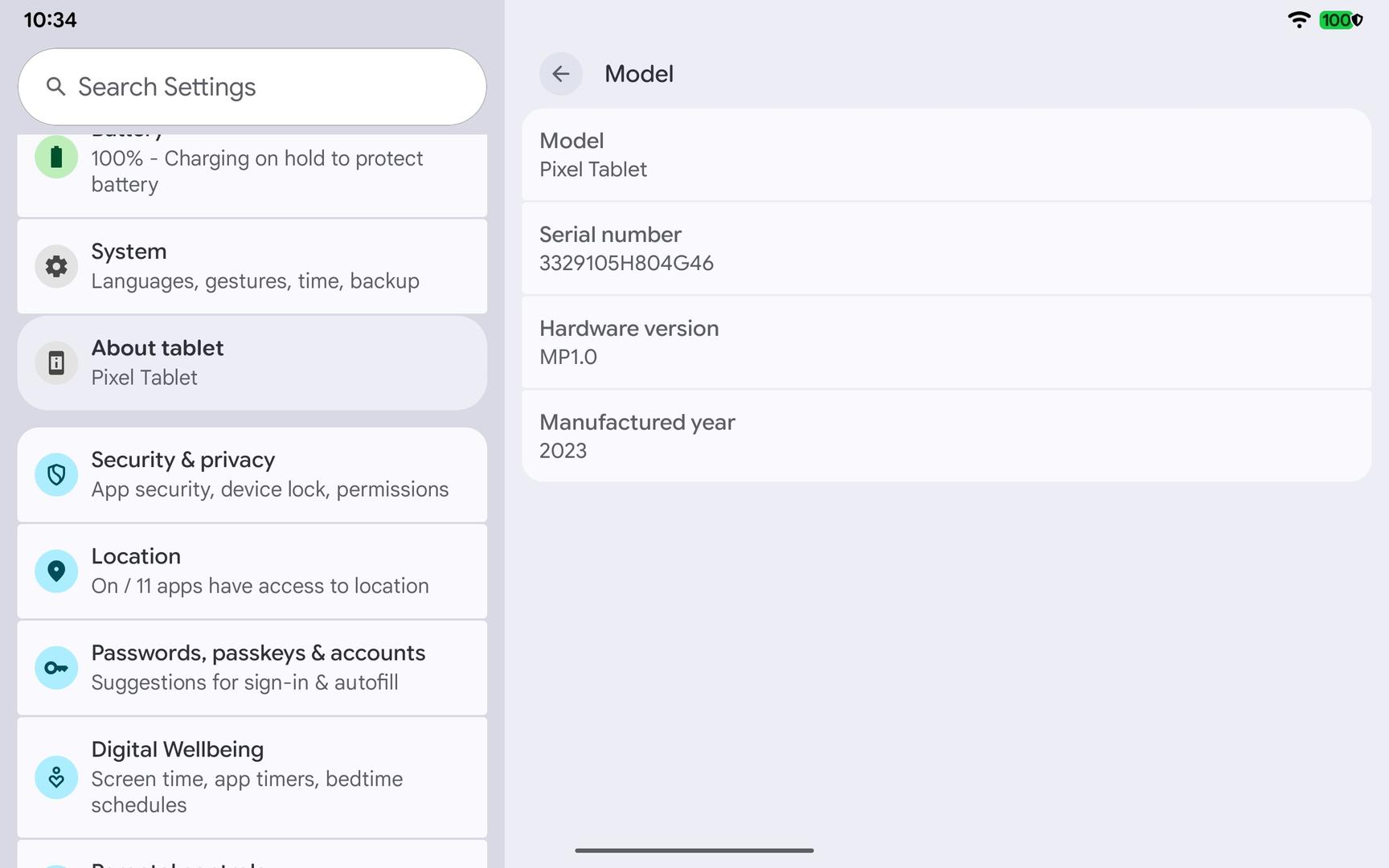Tap the Security & privacy shield icon
The width and height of the screenshot is (1389, 868).
56,475
